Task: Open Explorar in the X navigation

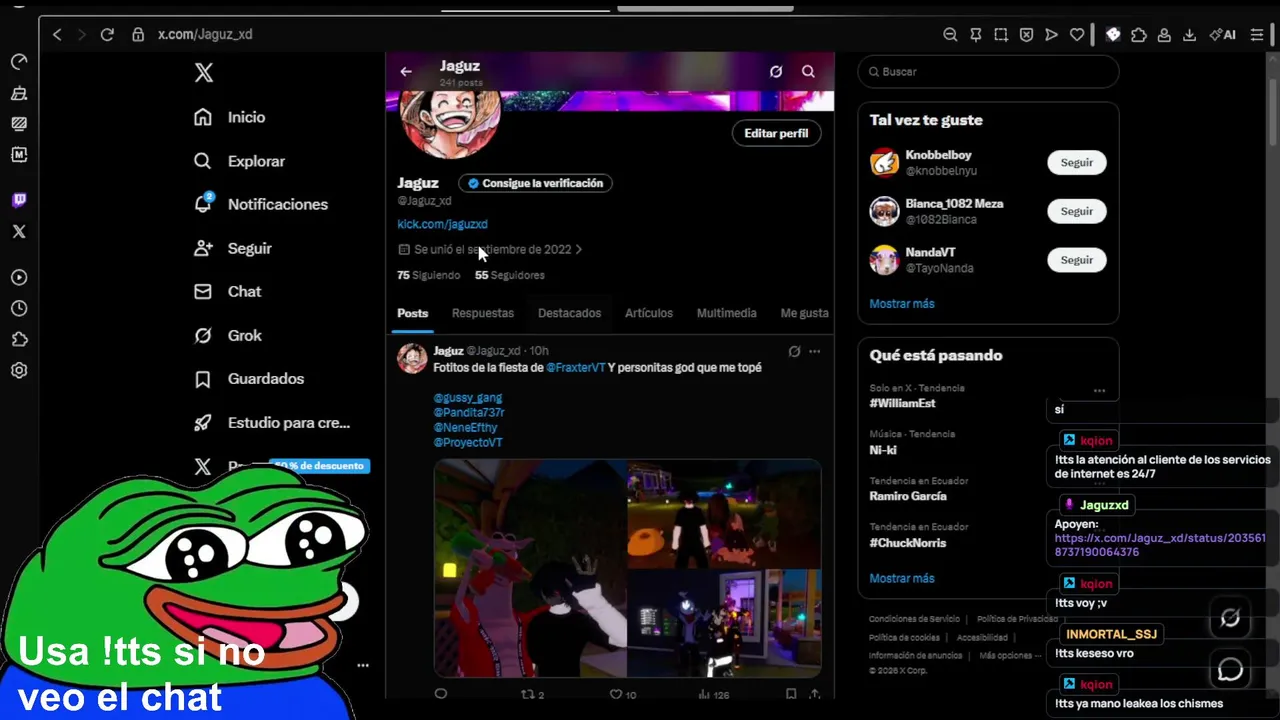Action: 239,161
